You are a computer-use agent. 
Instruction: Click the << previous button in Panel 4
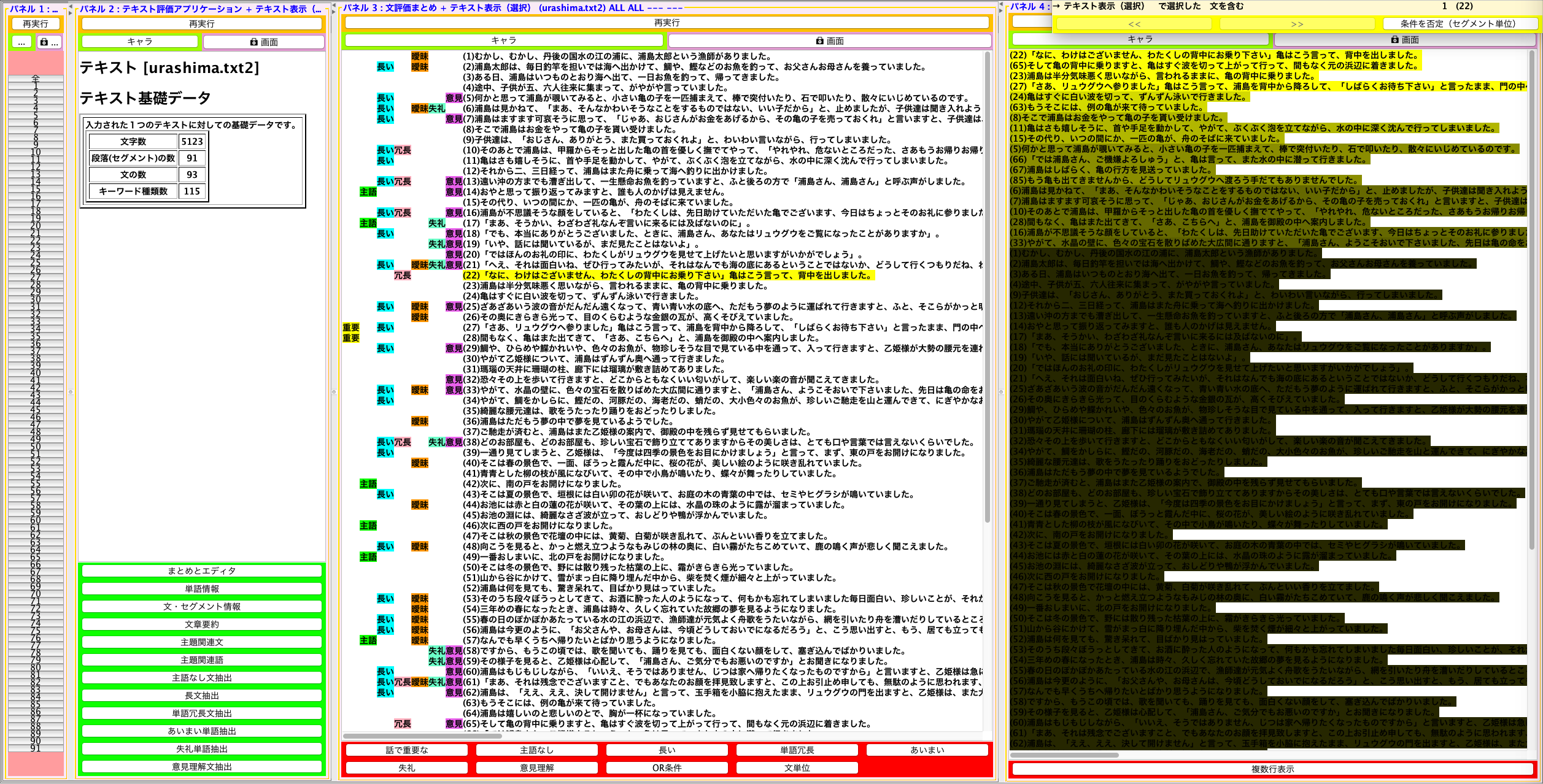pyautogui.click(x=1134, y=24)
